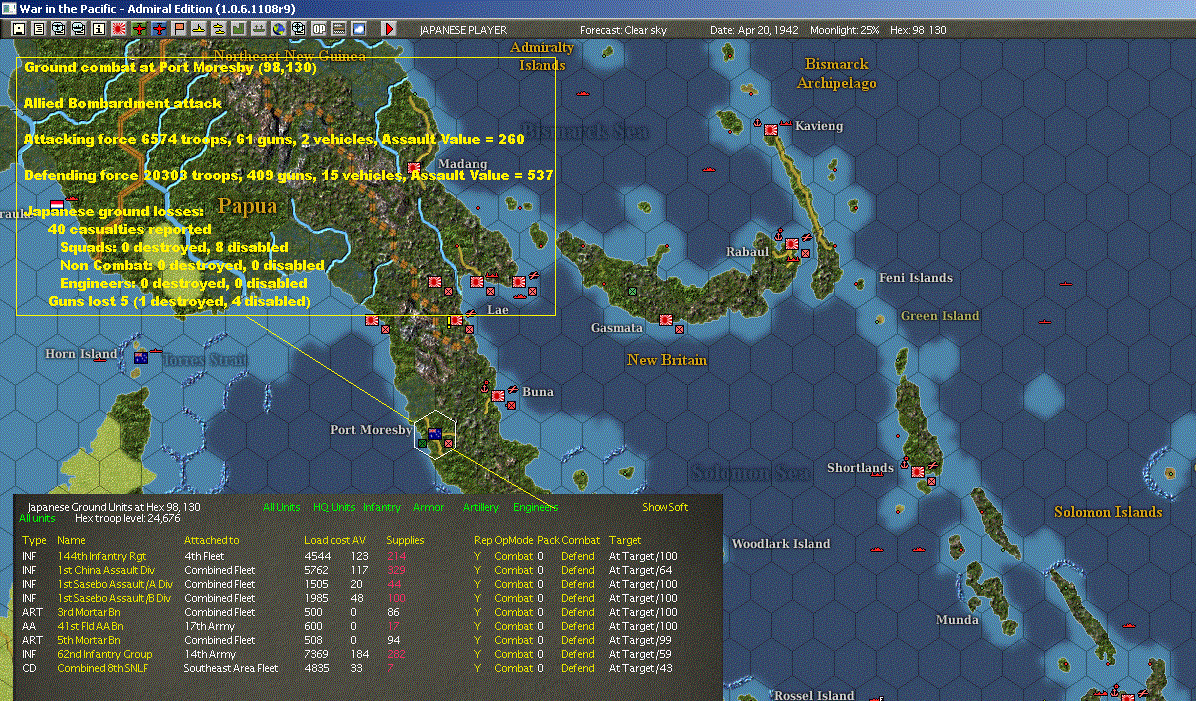Select the Australian flag at Horn Island
1196x701 pixels.
coord(141,358)
